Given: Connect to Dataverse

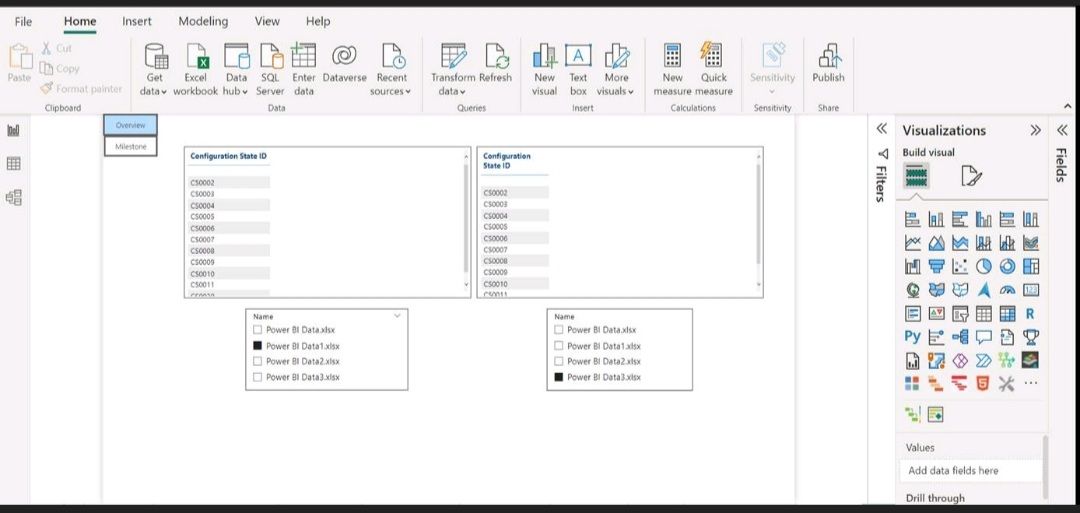Looking at the screenshot, I should (344, 63).
